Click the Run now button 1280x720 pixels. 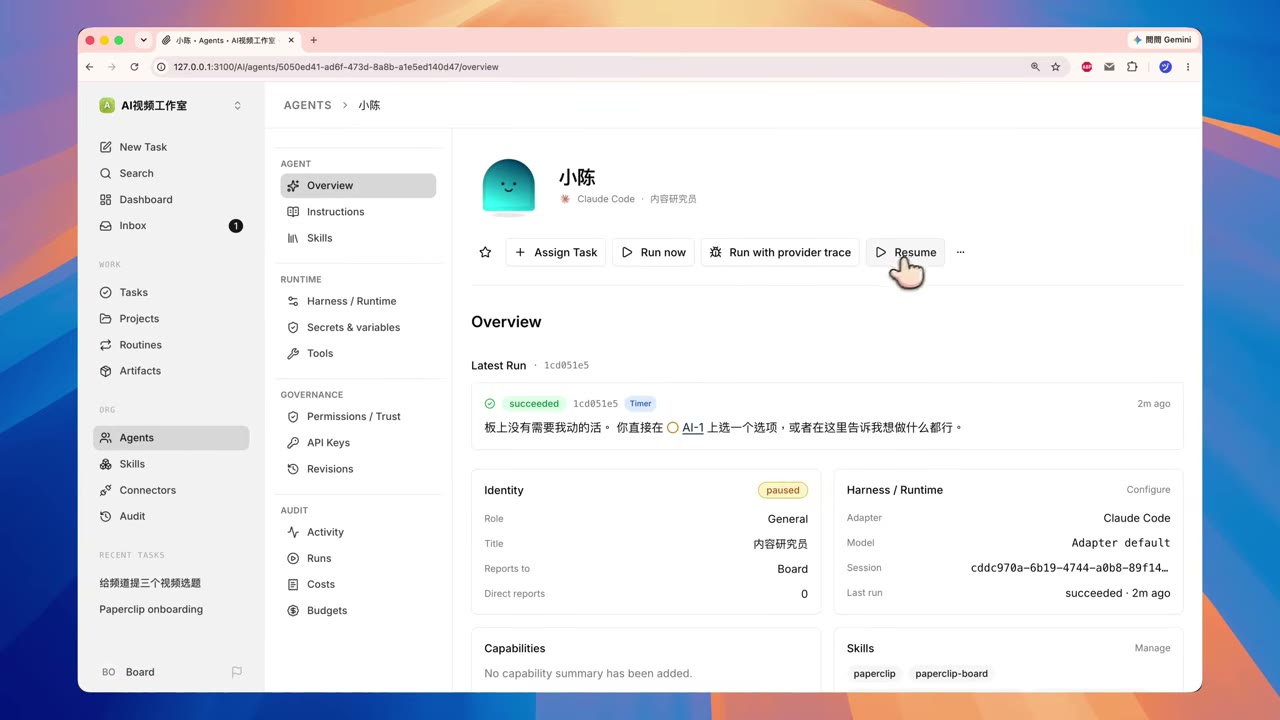coord(654,252)
